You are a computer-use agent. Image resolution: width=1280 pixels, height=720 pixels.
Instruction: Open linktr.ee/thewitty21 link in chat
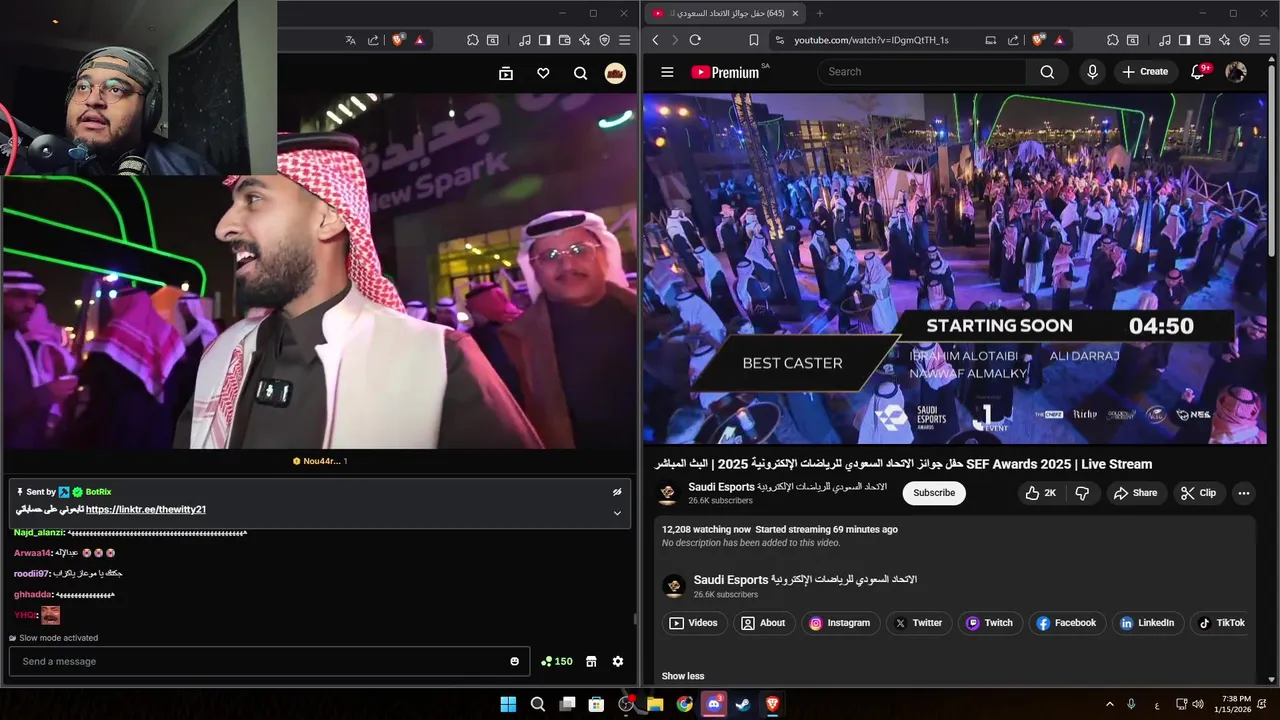click(146, 510)
